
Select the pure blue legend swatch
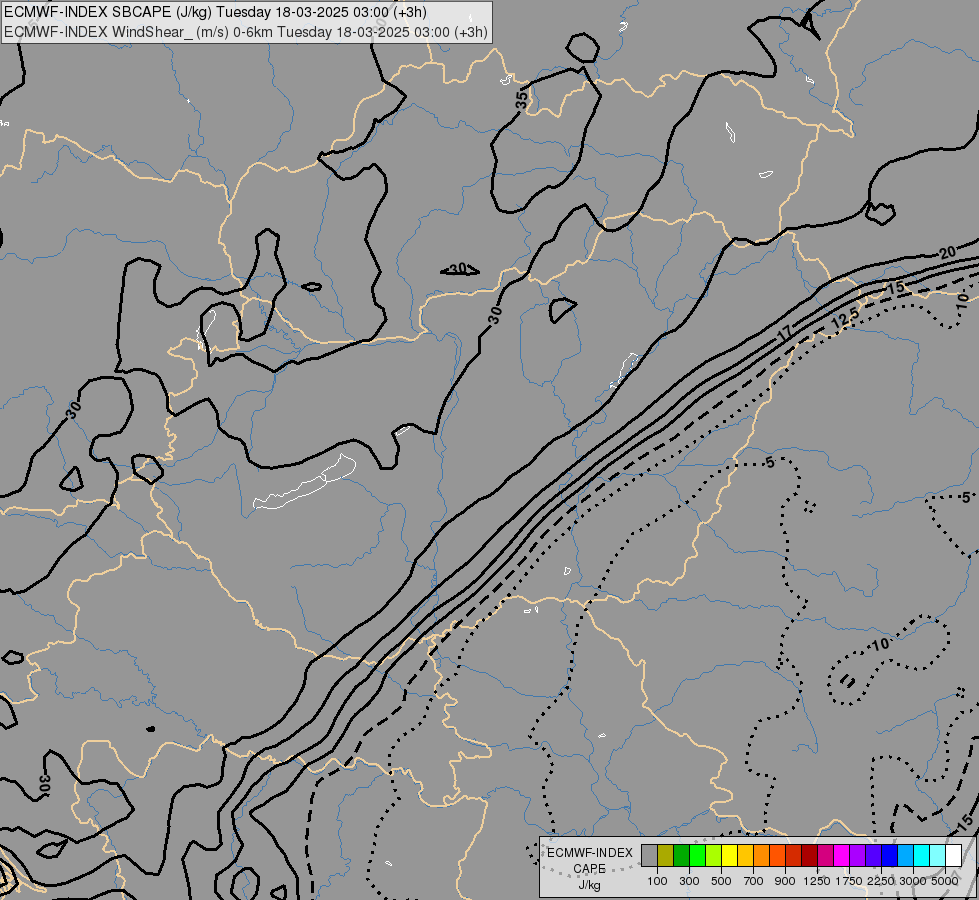click(890, 855)
